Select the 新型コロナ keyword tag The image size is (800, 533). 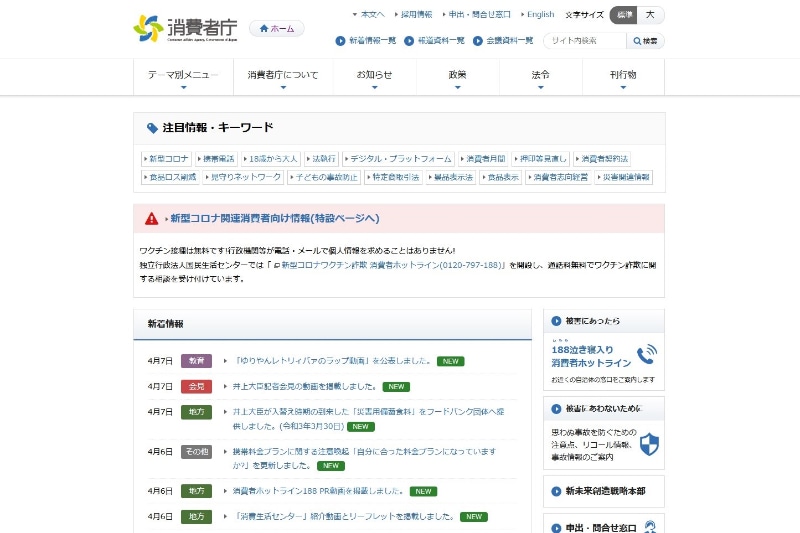coord(166,159)
